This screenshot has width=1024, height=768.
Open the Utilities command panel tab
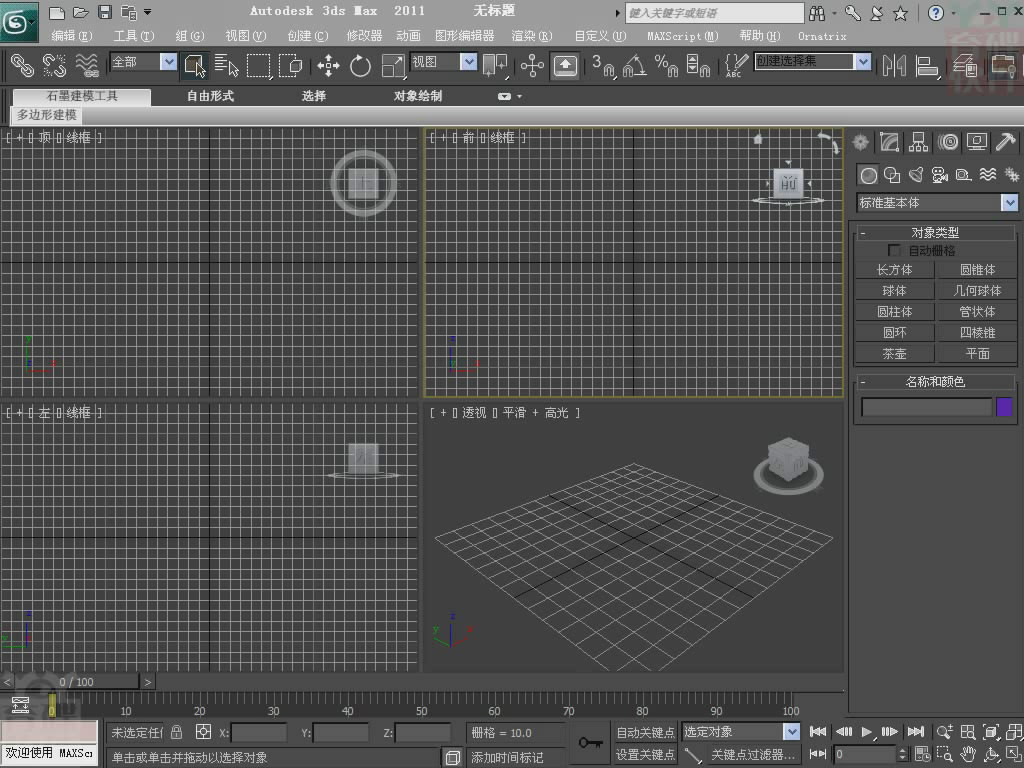tap(1006, 142)
